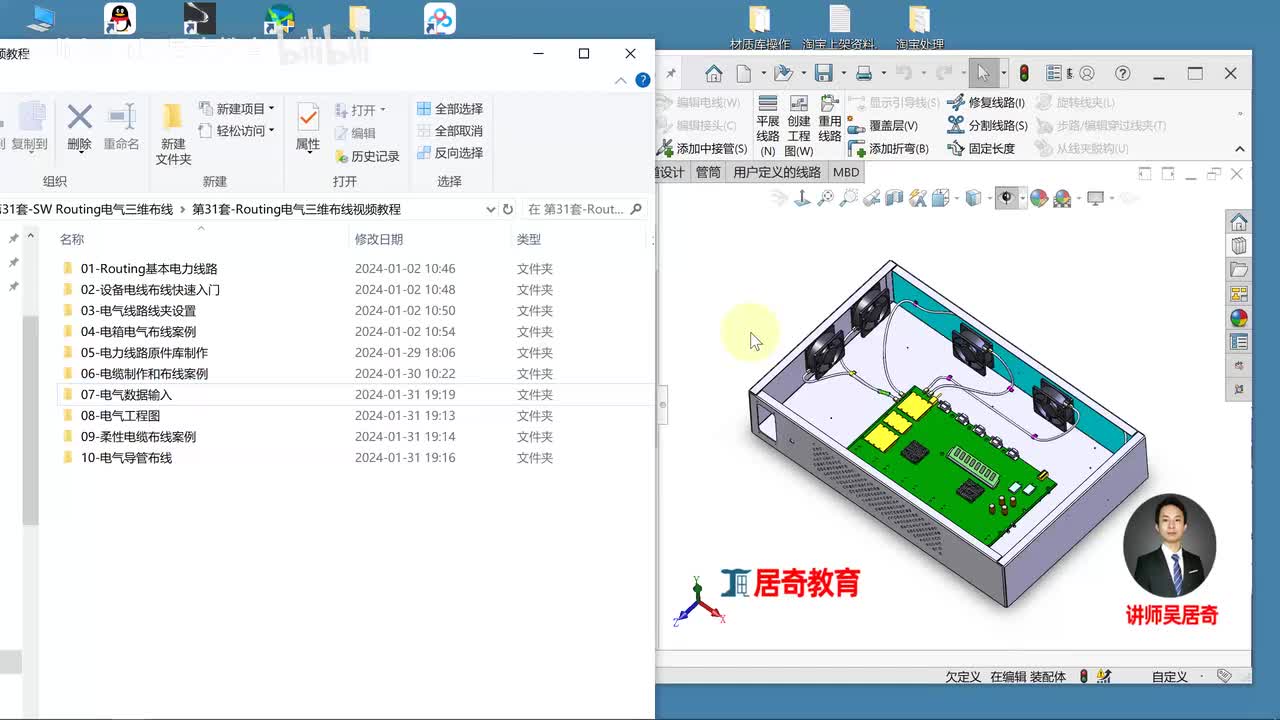Collapse the Explorer ribbon chevron
Image resolution: width=1280 pixels, height=720 pixels.
click(621, 80)
